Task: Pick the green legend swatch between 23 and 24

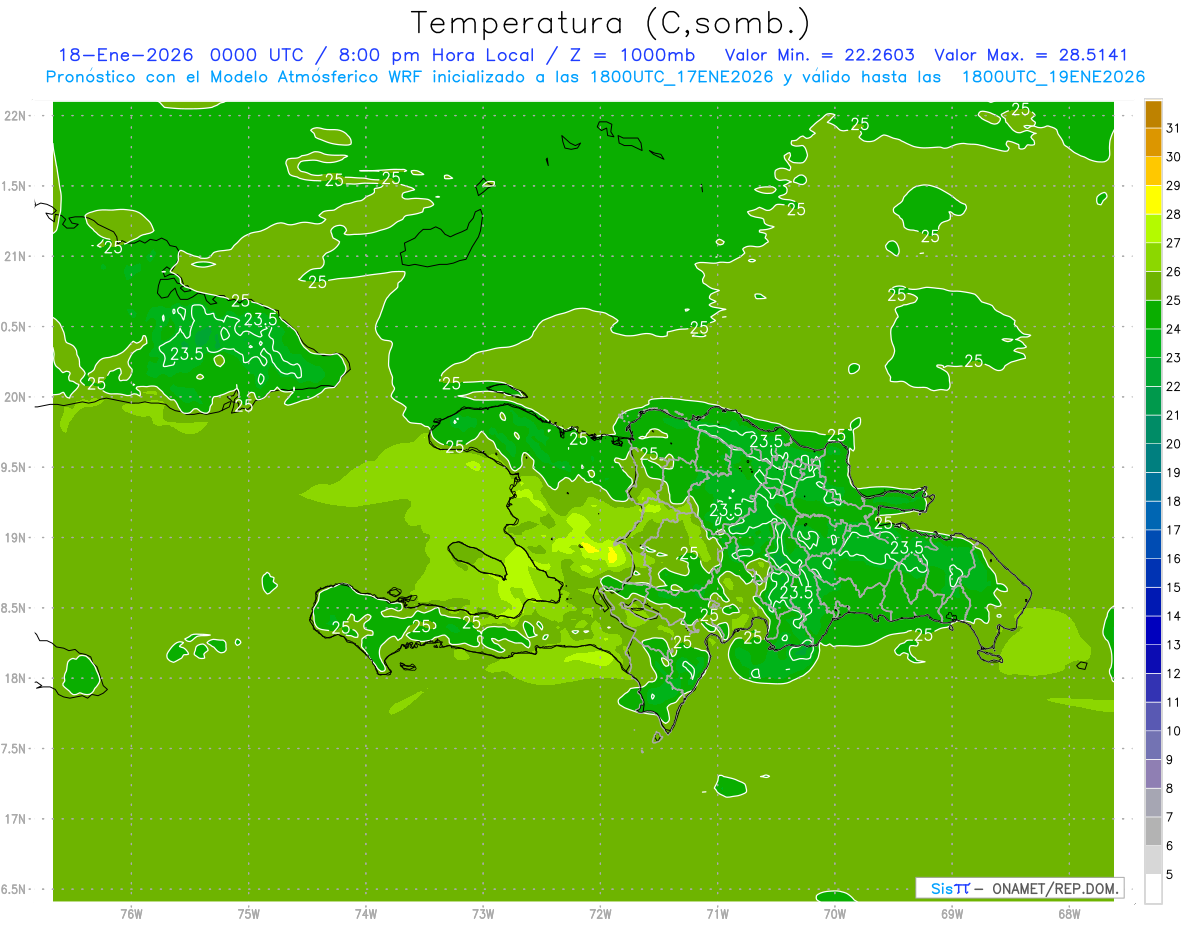Action: coord(1154,344)
